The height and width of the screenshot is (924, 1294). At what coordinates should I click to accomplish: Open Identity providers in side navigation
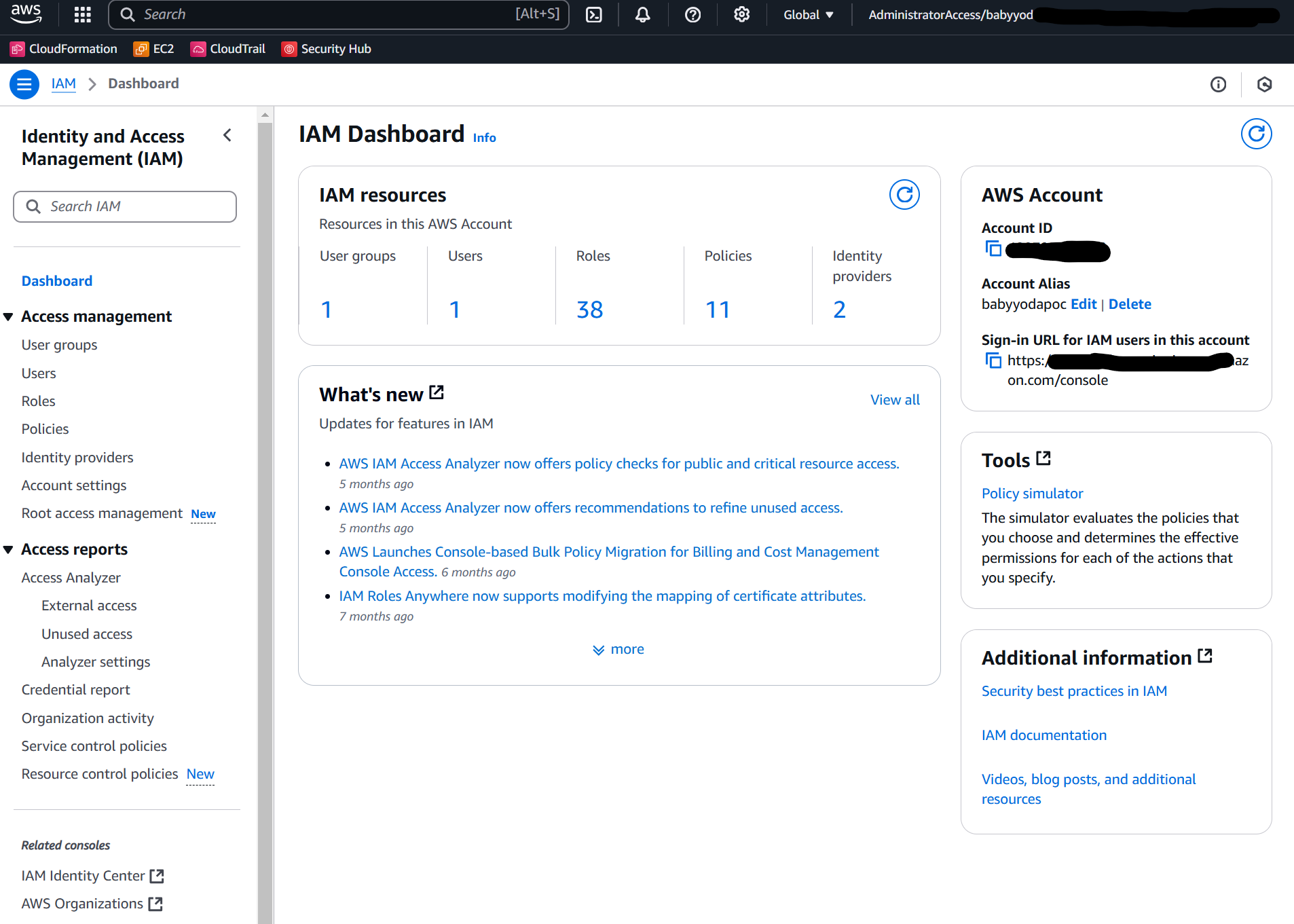[77, 458]
